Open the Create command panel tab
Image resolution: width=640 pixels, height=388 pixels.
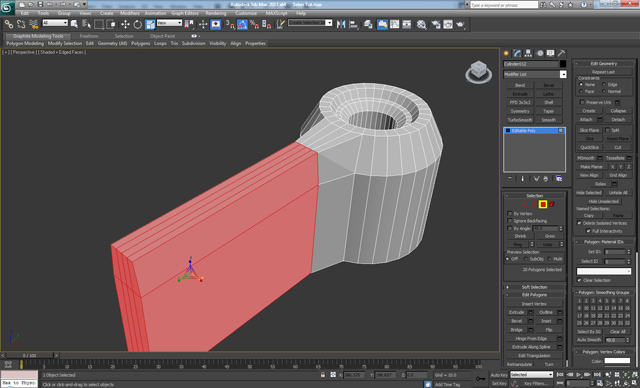pos(507,53)
